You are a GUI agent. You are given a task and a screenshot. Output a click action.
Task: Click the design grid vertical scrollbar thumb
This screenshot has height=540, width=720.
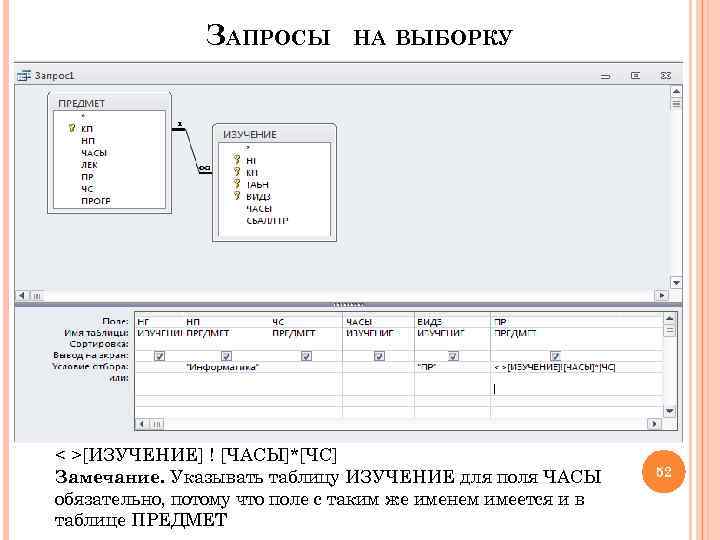click(669, 330)
